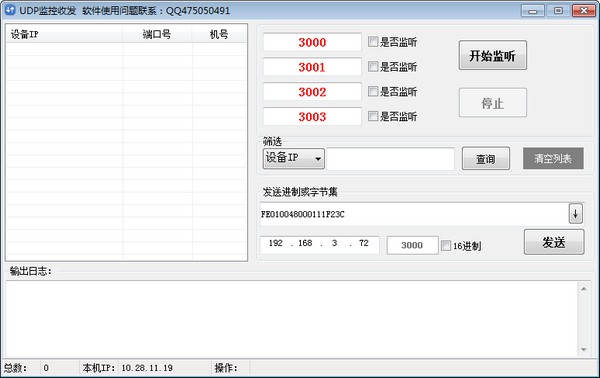The image size is (600, 378).
Task: Toggle the 16进制 hex checkbox
Action: point(446,246)
